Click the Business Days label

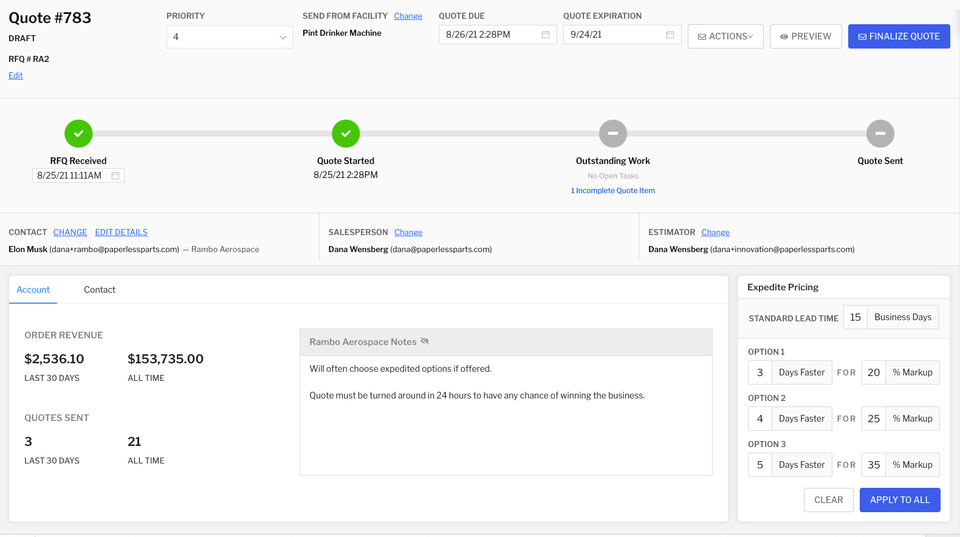(902, 317)
